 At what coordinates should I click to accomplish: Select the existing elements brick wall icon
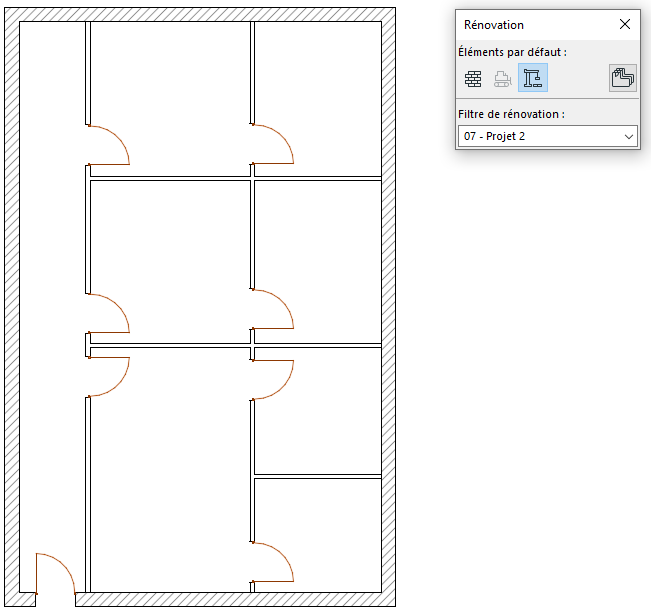(474, 78)
